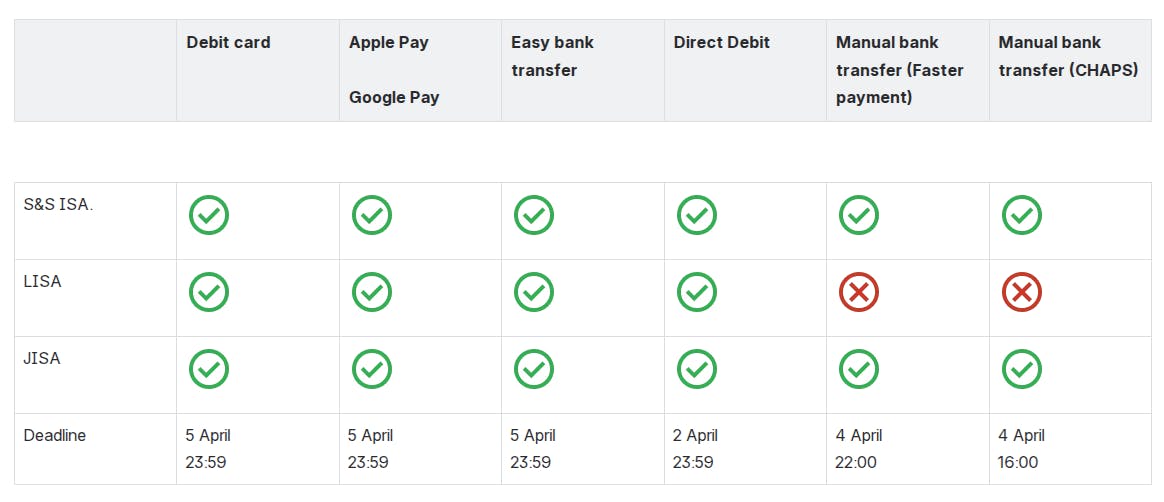1164x502 pixels.
Task: Click the Manual bank transfer (CHAPS) header
Action: [x=1068, y=56]
